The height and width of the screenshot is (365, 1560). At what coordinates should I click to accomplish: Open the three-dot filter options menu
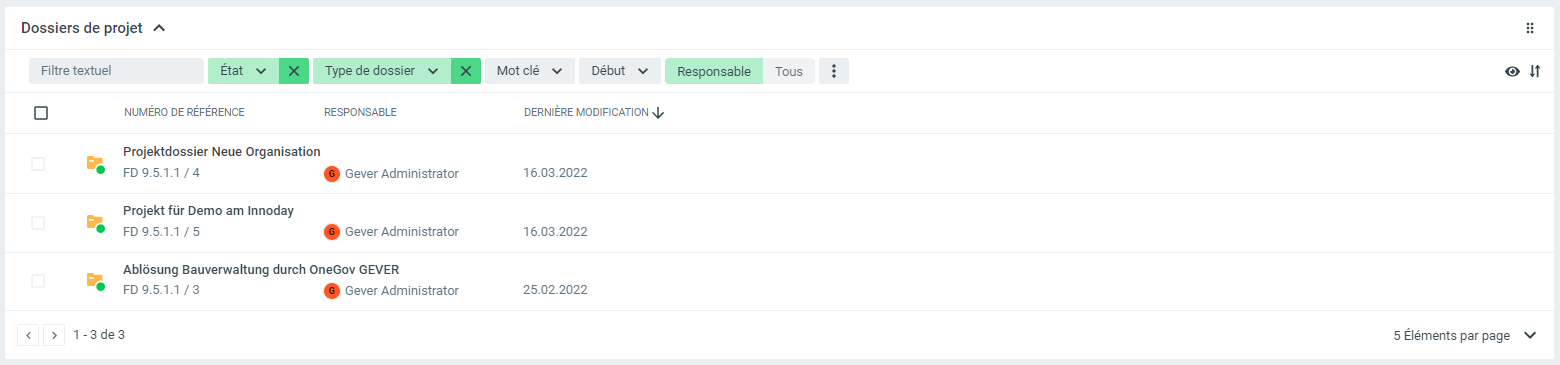point(834,71)
